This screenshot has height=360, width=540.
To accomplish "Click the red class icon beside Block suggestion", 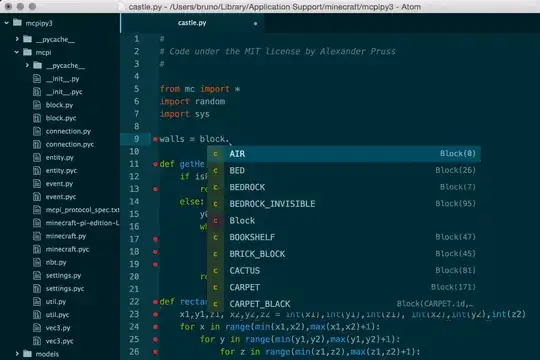I will click(x=216, y=220).
